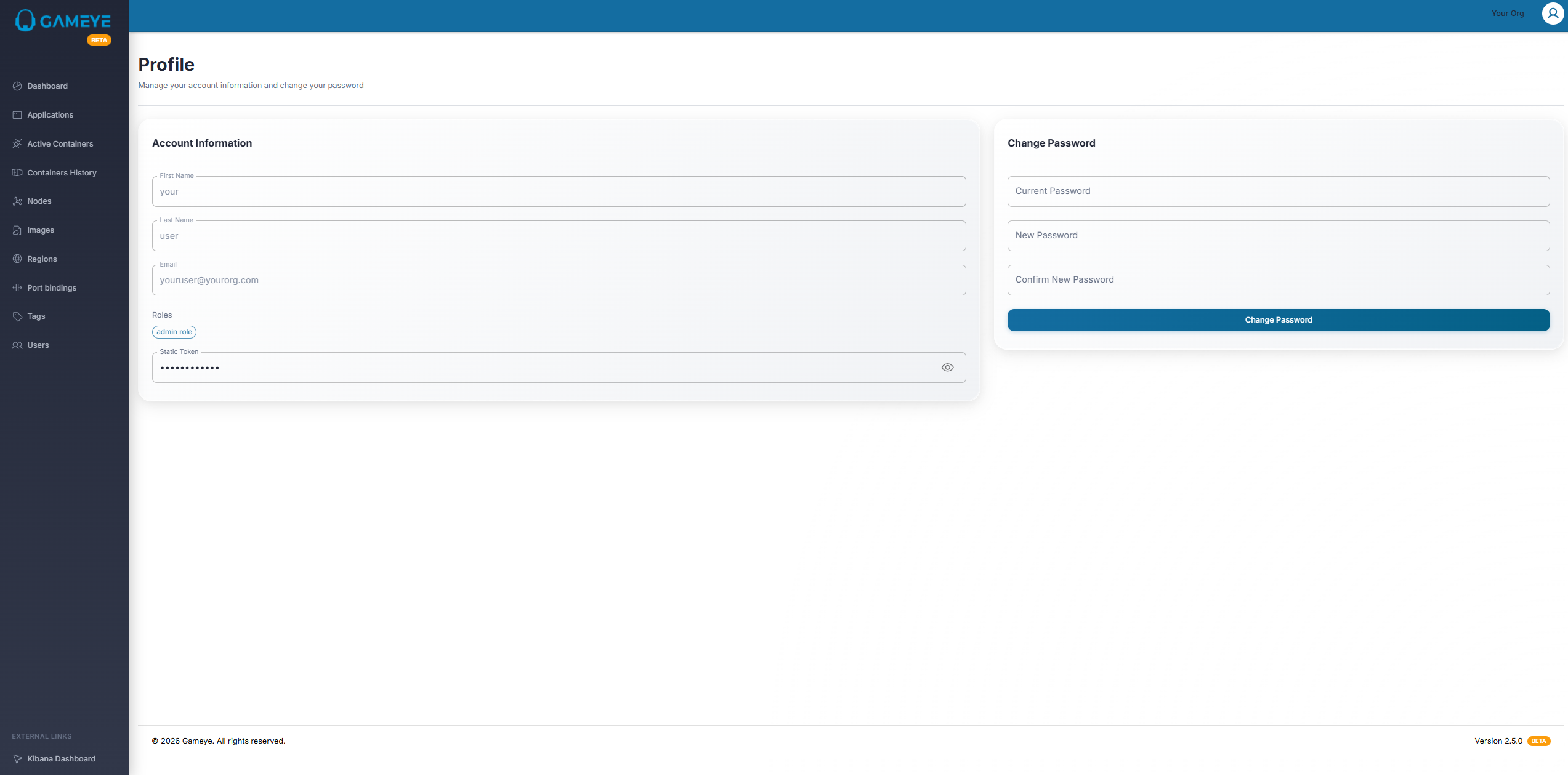Click the admin role chip

click(174, 332)
